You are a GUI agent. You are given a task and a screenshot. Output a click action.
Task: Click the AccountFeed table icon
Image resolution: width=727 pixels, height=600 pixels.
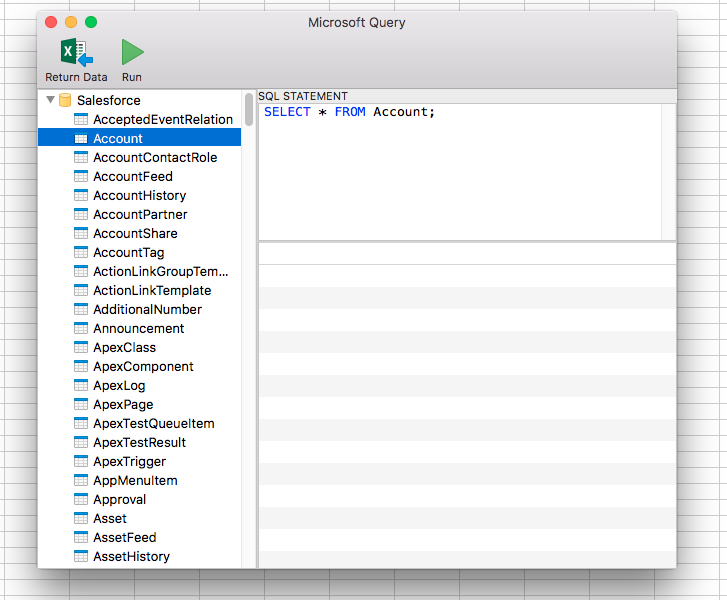pos(81,176)
